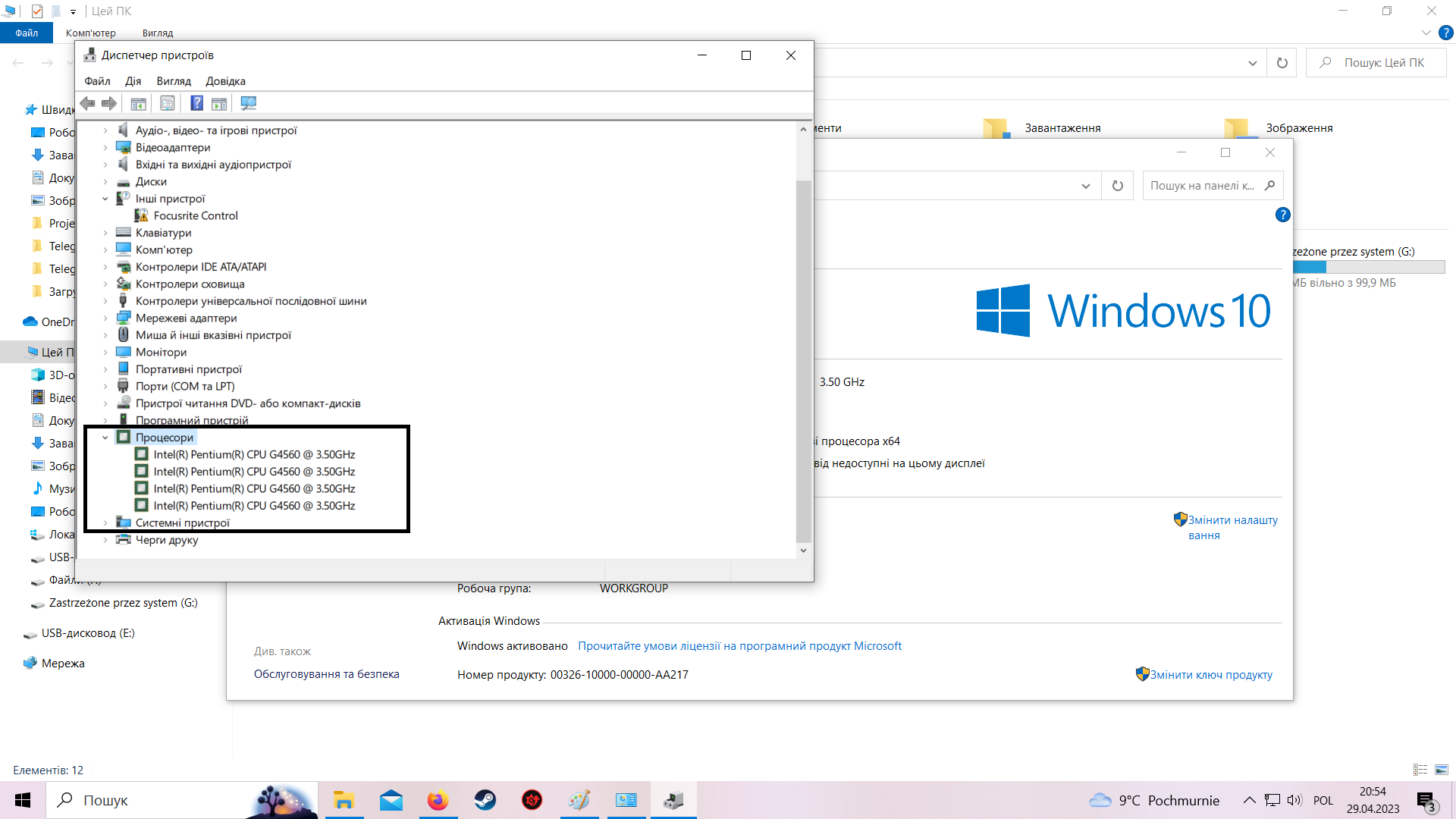Click the Scan for hardware changes toolbar icon
This screenshot has height=819, width=1456.
click(248, 103)
